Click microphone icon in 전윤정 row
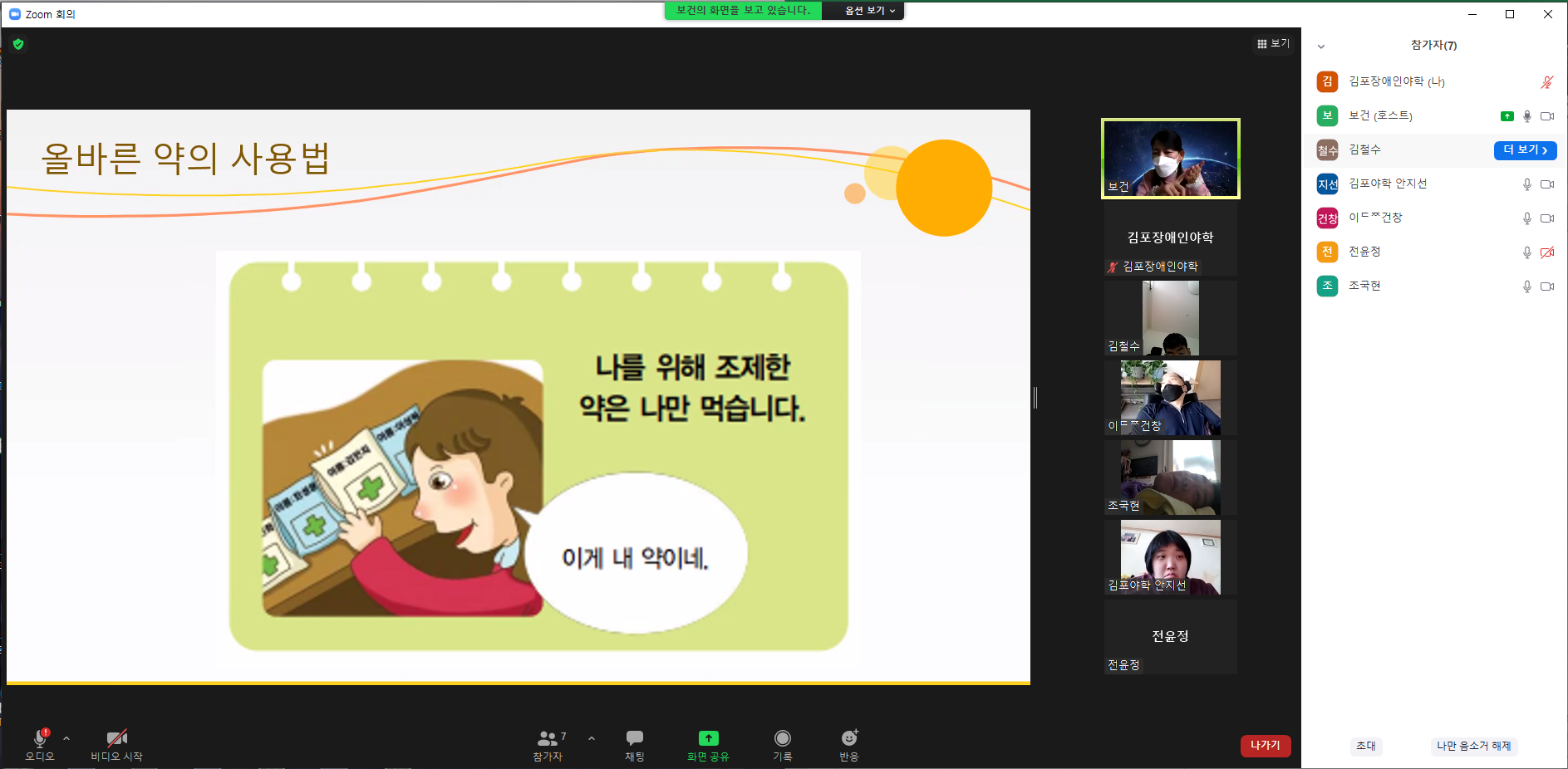Viewport: 1568px width, 769px height. [1527, 252]
